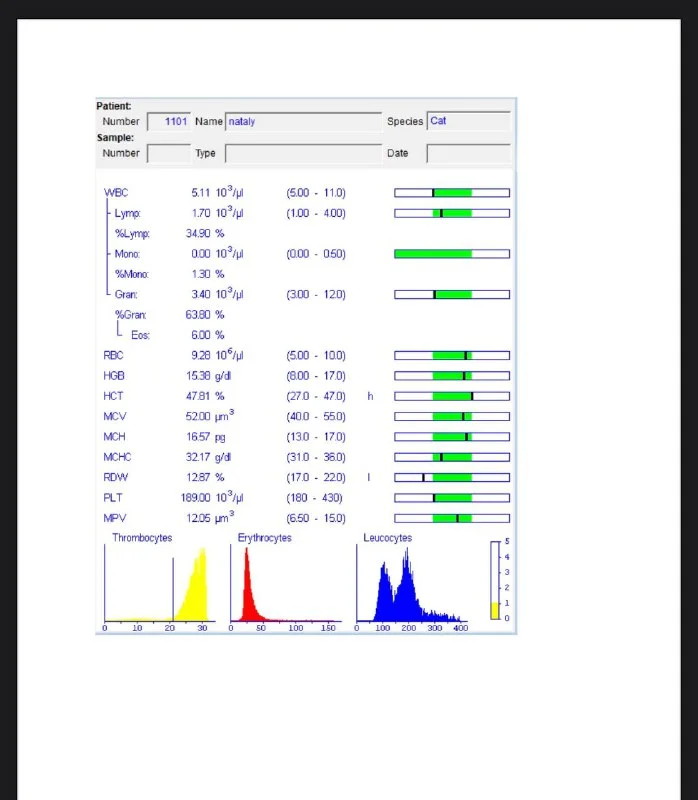The height and width of the screenshot is (800, 698).
Task: Click the empty sample Date field
Action: coord(468,154)
